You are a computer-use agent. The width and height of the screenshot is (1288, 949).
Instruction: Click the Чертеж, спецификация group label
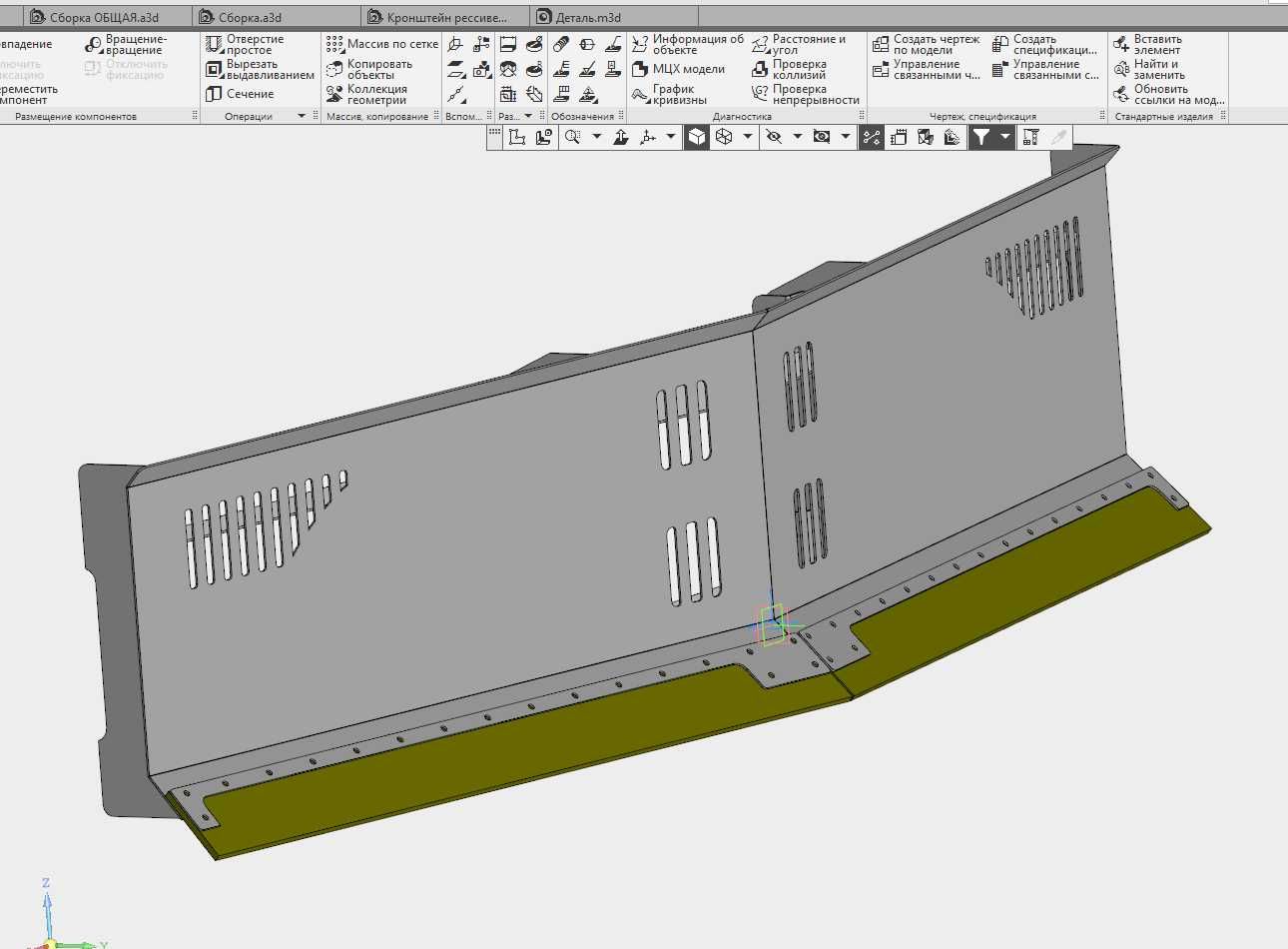982,117
